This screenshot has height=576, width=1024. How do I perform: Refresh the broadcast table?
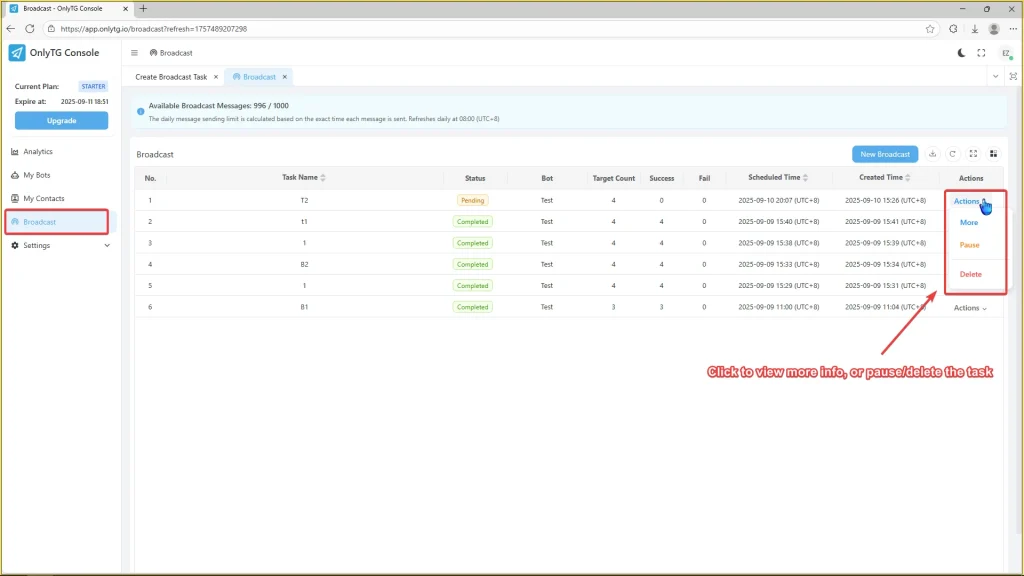pos(953,154)
